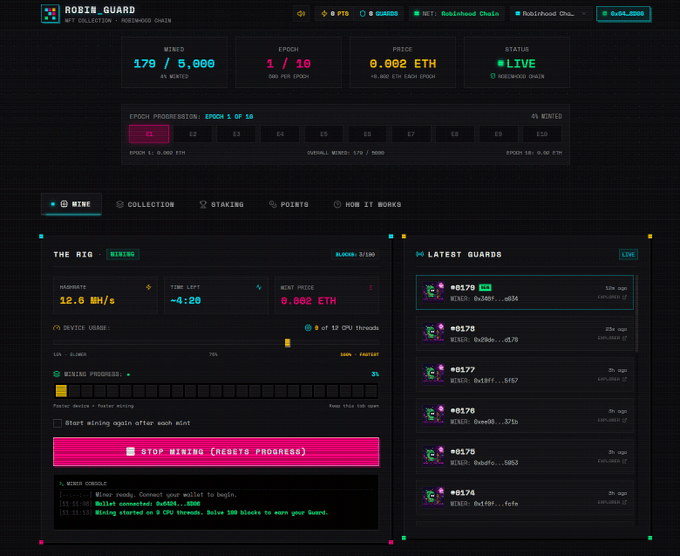680x556 pixels.
Task: Click the Wallet connected console line
Action: pyautogui.click(x=147, y=504)
